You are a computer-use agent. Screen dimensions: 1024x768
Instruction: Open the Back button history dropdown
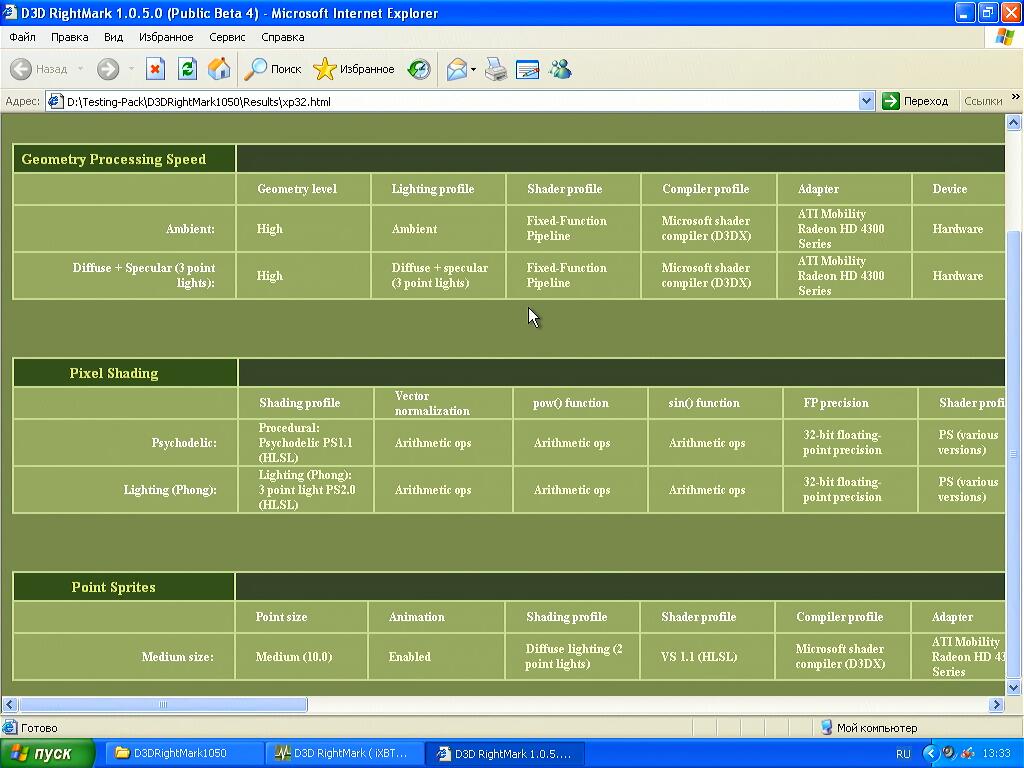[80, 69]
